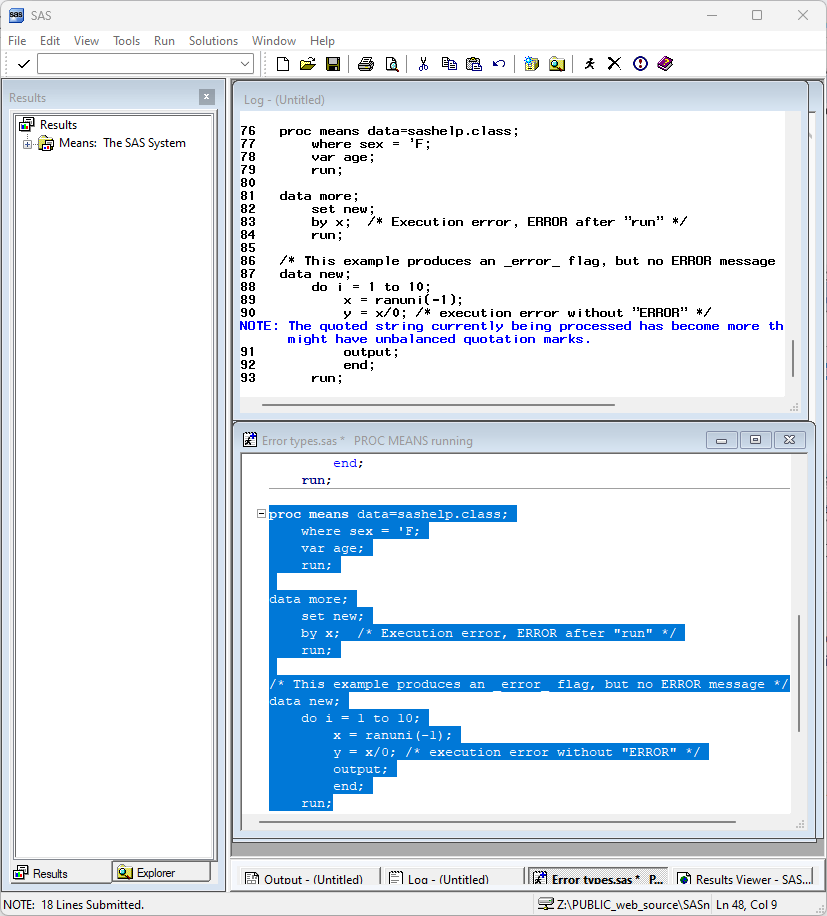Close the Results panel with X button
This screenshot has height=916, width=827.
click(206, 97)
